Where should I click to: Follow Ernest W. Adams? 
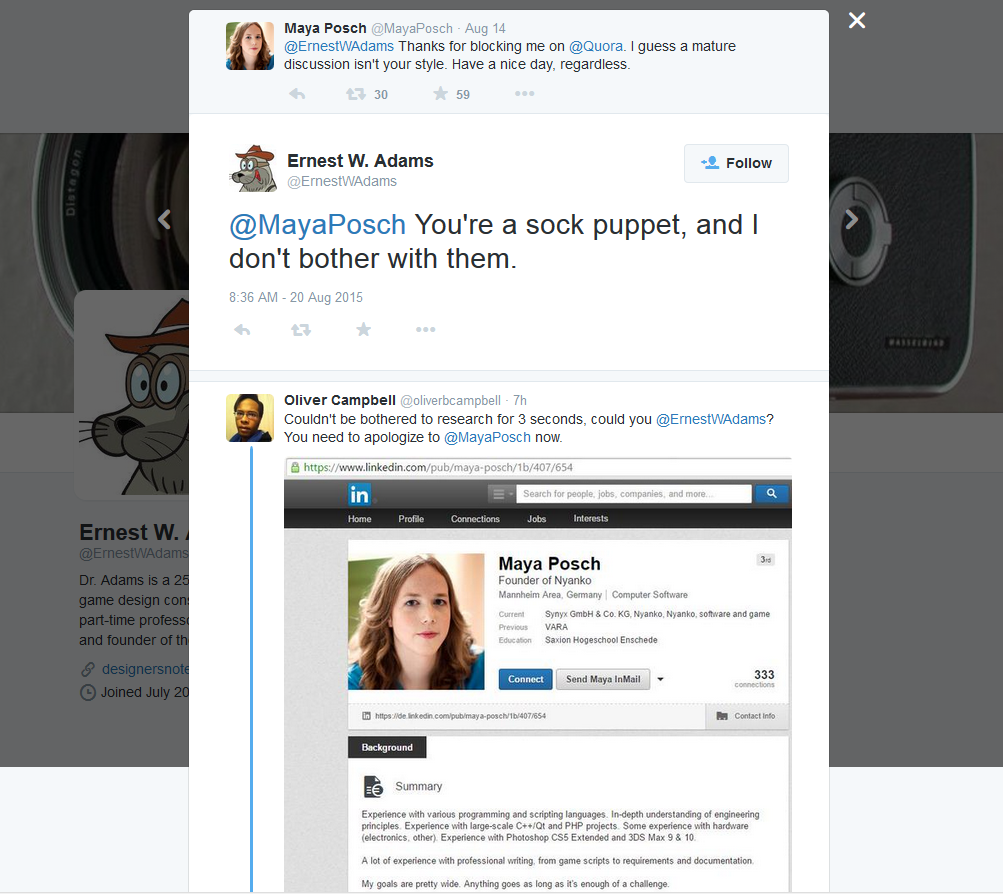[x=736, y=163]
